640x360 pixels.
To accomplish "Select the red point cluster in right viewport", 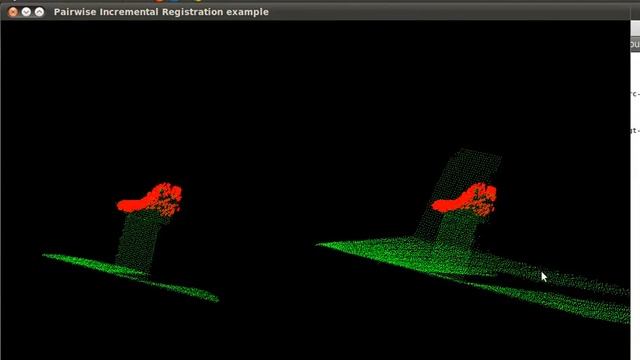I will tap(464, 200).
